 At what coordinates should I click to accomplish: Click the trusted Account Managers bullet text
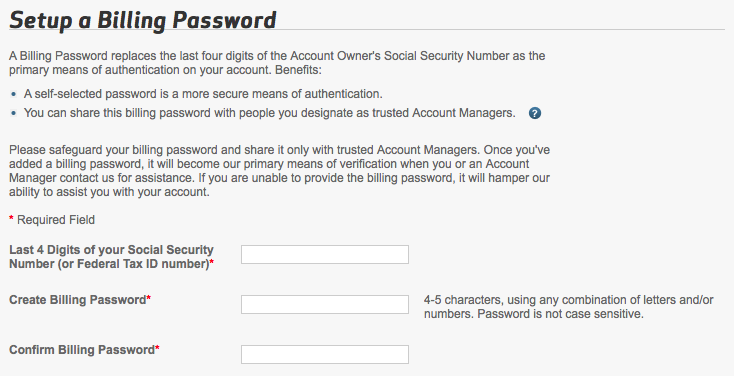270,113
